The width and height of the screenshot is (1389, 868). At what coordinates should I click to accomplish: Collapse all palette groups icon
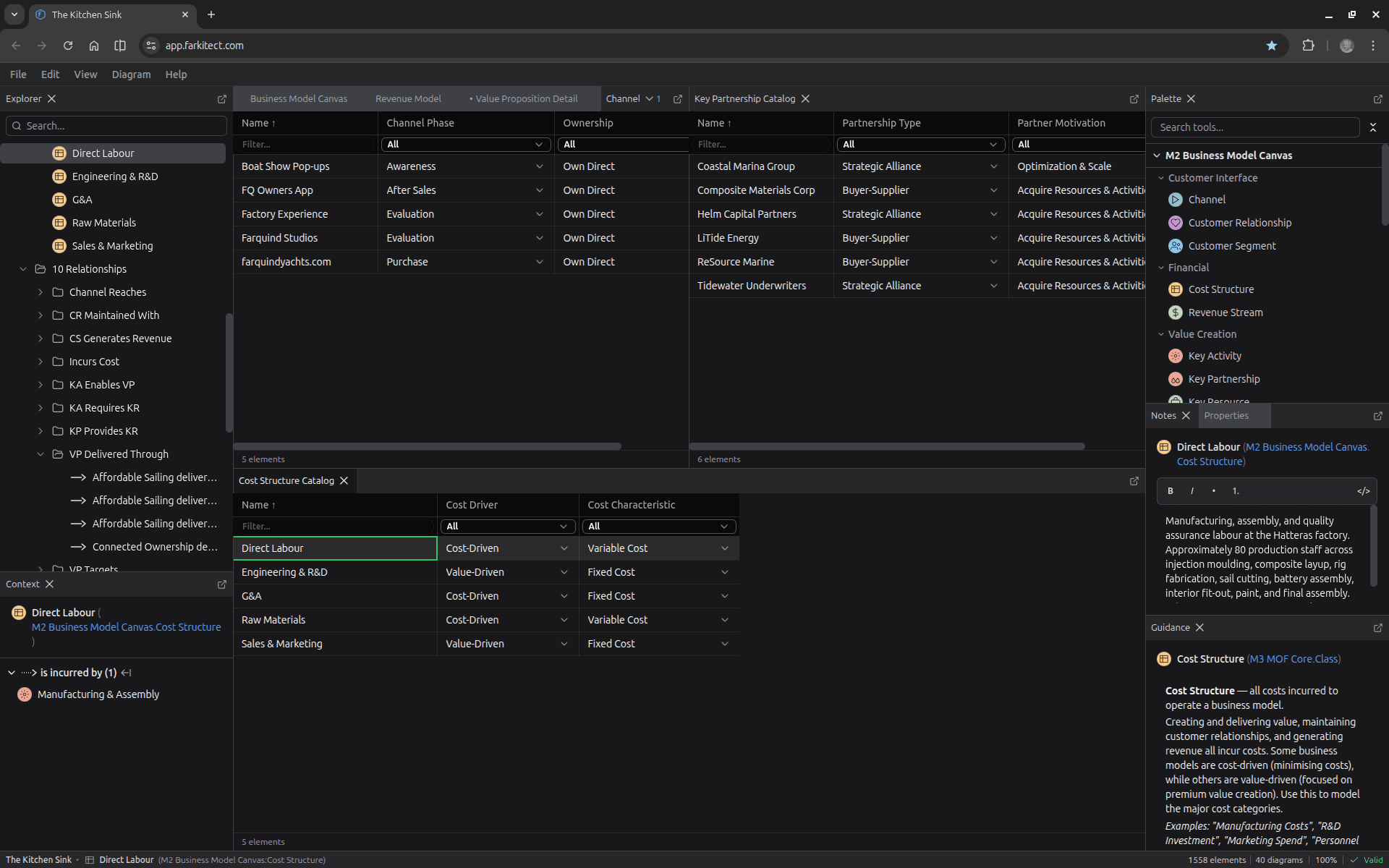pyautogui.click(x=1373, y=127)
